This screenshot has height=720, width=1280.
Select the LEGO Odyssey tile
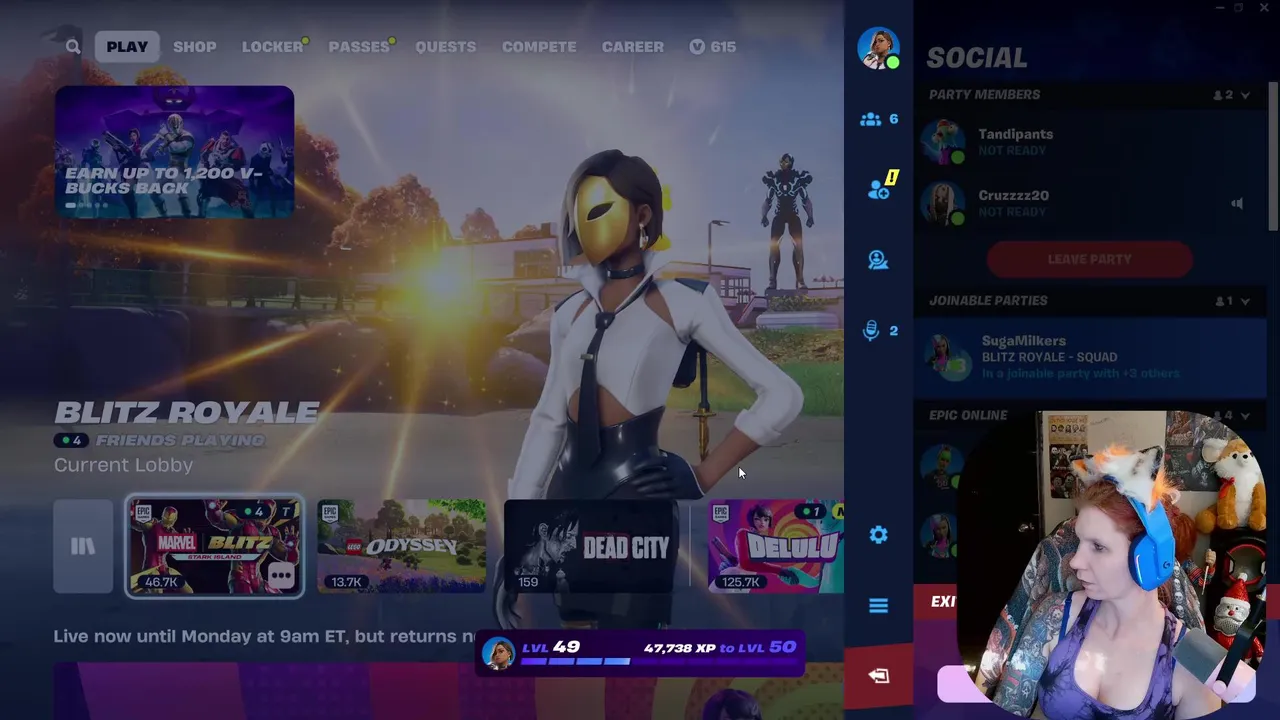coord(401,546)
